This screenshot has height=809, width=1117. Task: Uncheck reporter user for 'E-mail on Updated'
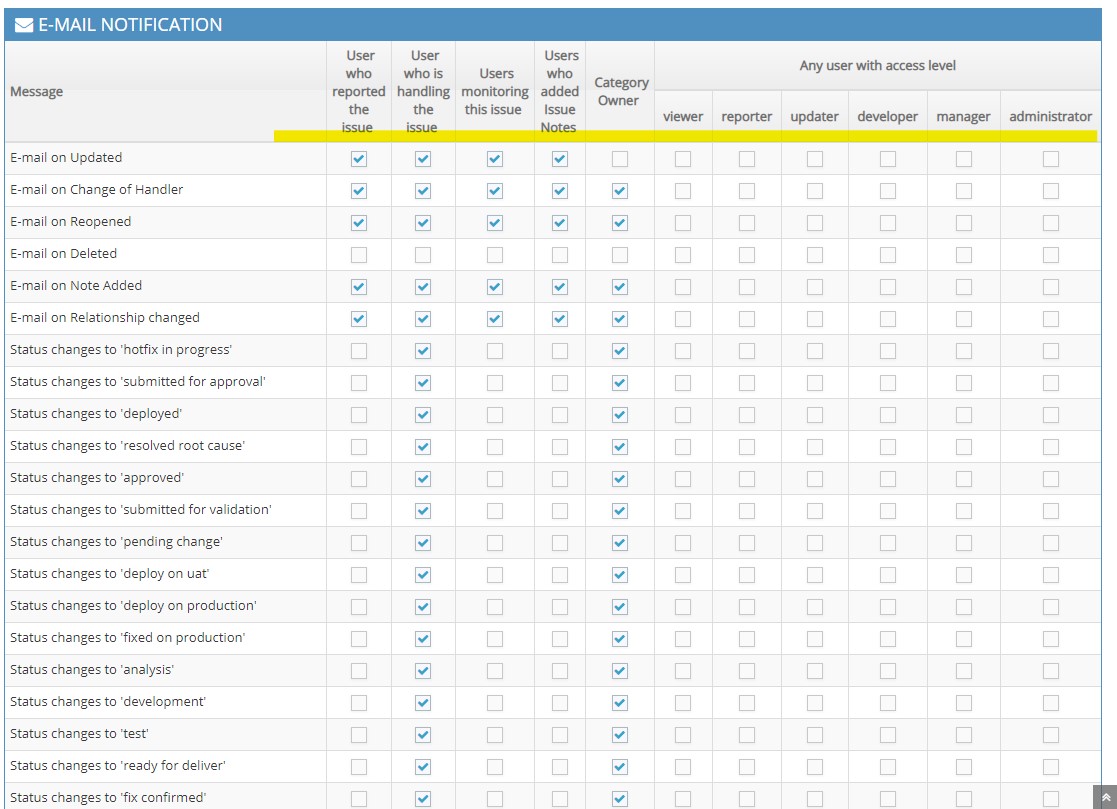click(359, 159)
